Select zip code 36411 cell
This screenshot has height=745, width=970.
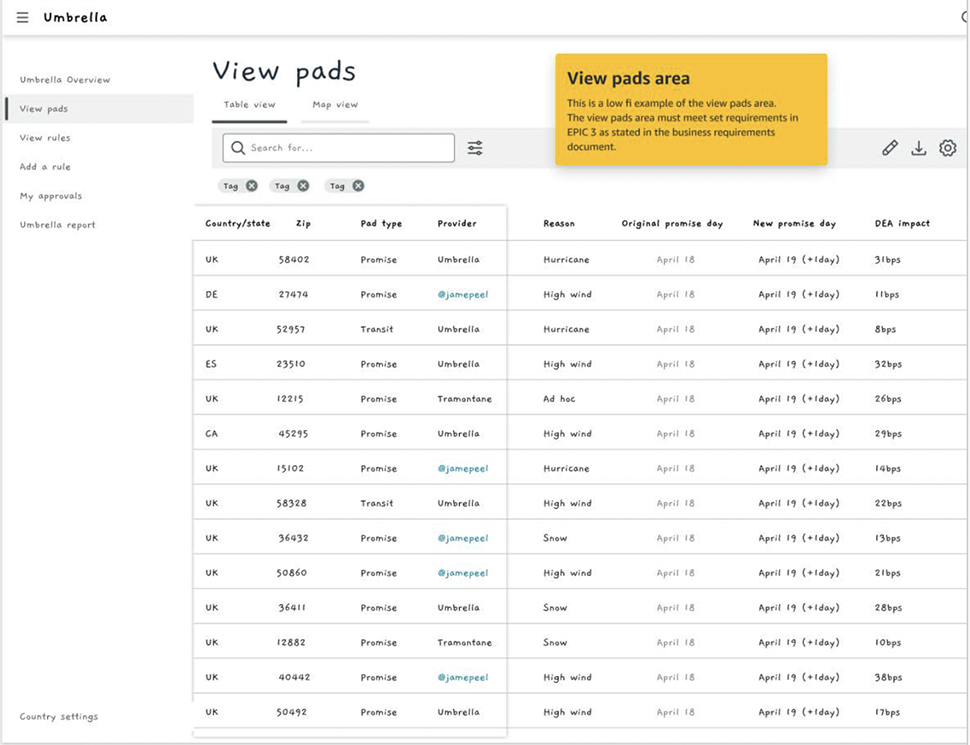[292, 608]
